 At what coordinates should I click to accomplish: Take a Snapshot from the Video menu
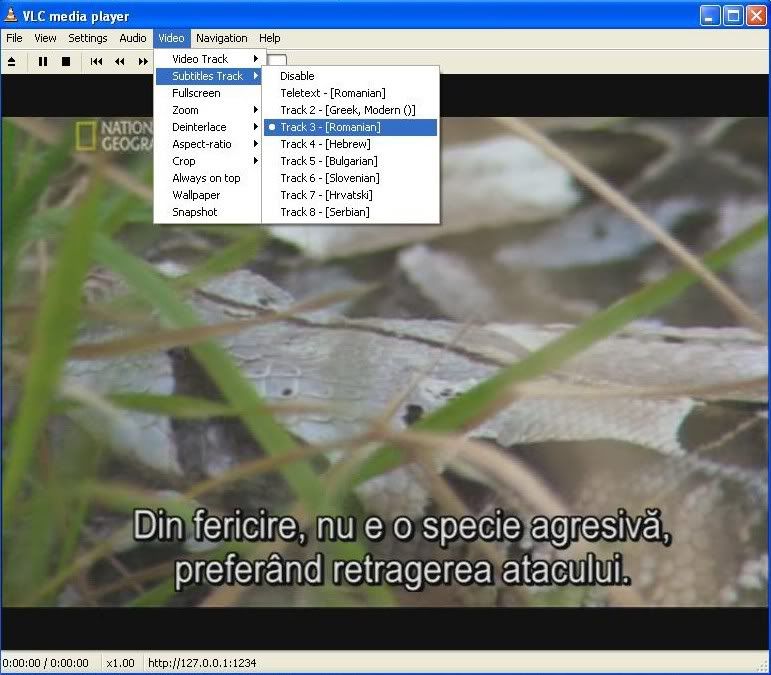point(194,212)
